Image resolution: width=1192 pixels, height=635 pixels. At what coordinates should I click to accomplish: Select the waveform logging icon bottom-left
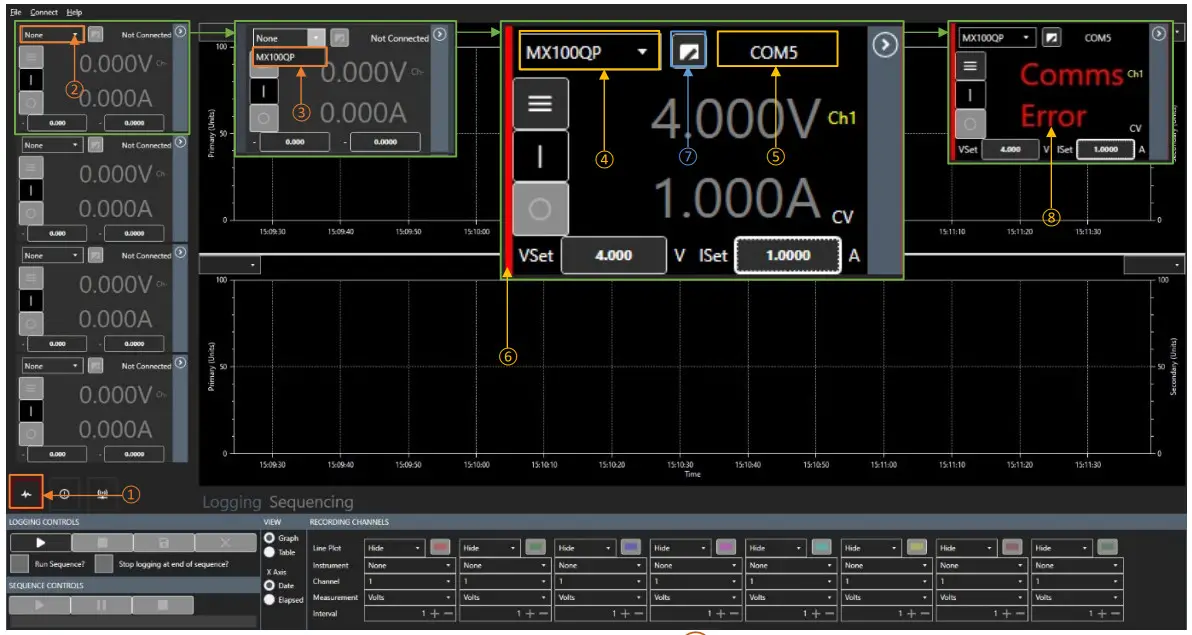click(x=26, y=495)
